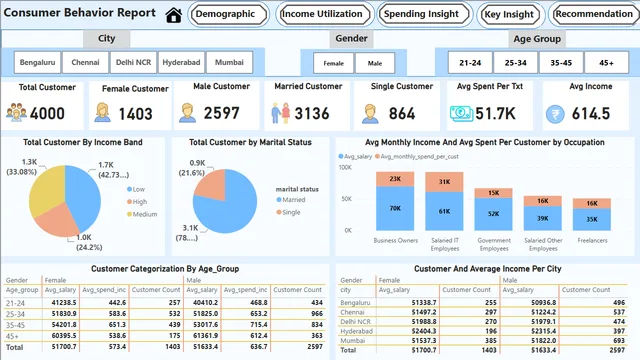
Task: Click the Low legend marker in income band chart
Action: click(x=129, y=189)
